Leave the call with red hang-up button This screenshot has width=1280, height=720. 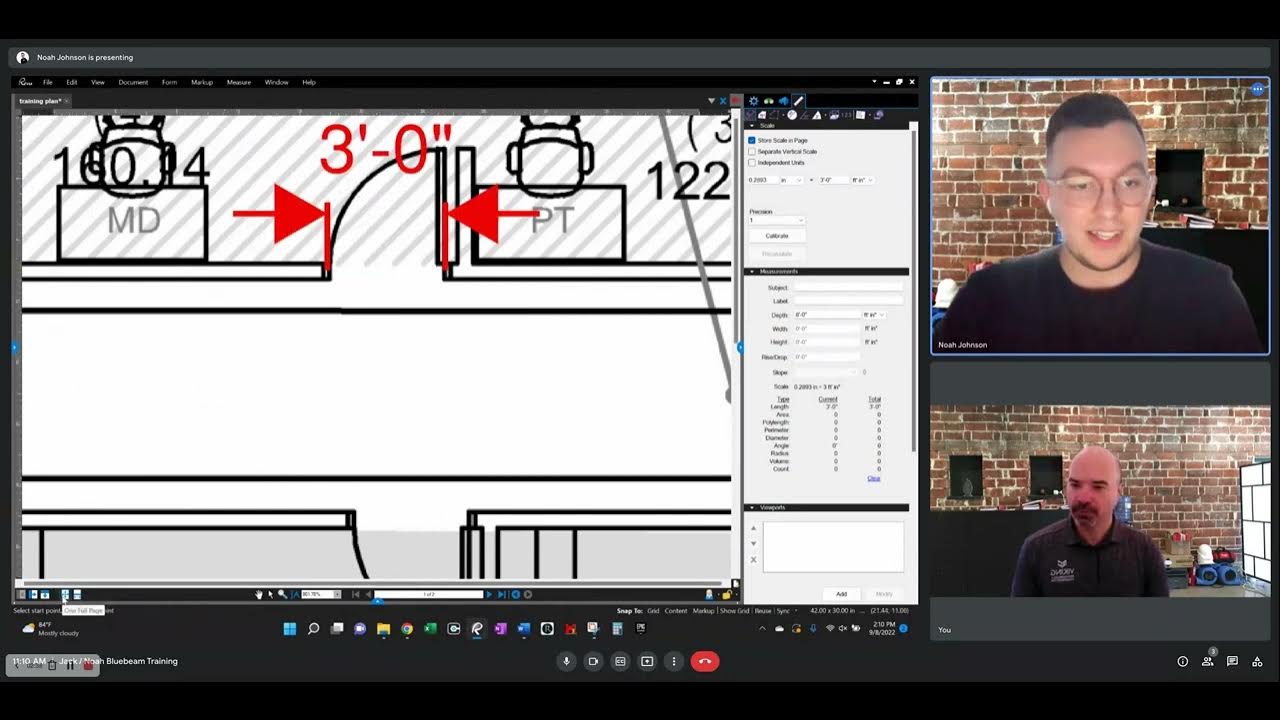click(x=705, y=661)
